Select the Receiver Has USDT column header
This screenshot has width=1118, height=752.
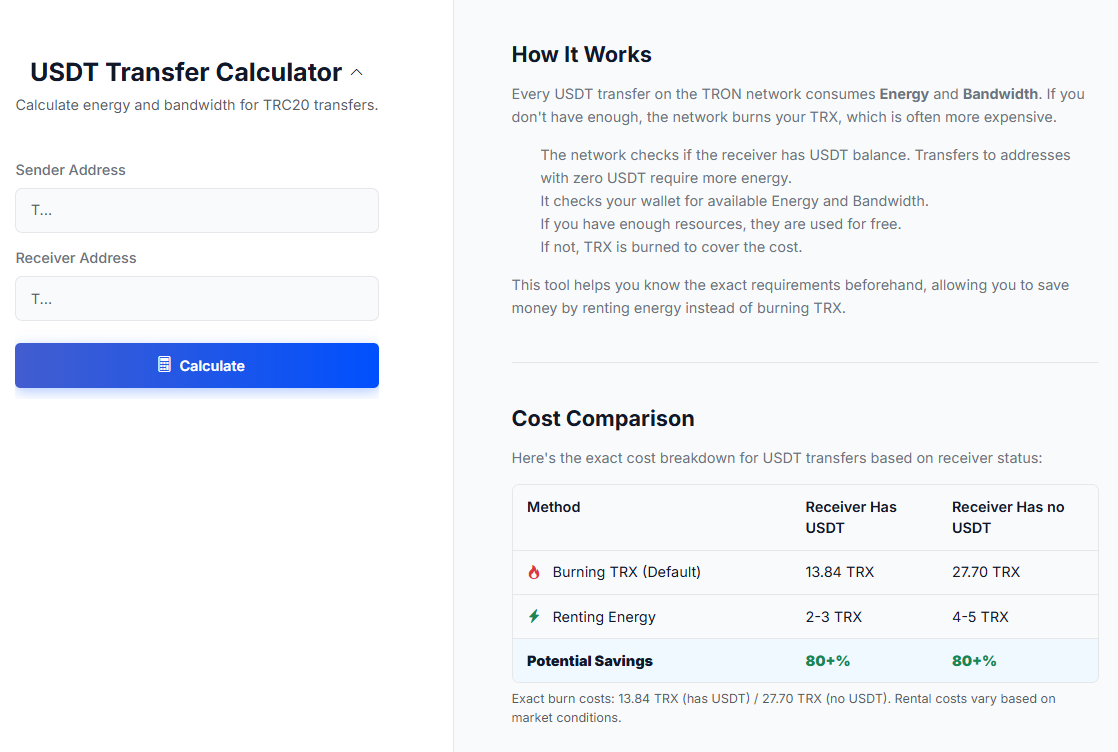click(x=851, y=517)
